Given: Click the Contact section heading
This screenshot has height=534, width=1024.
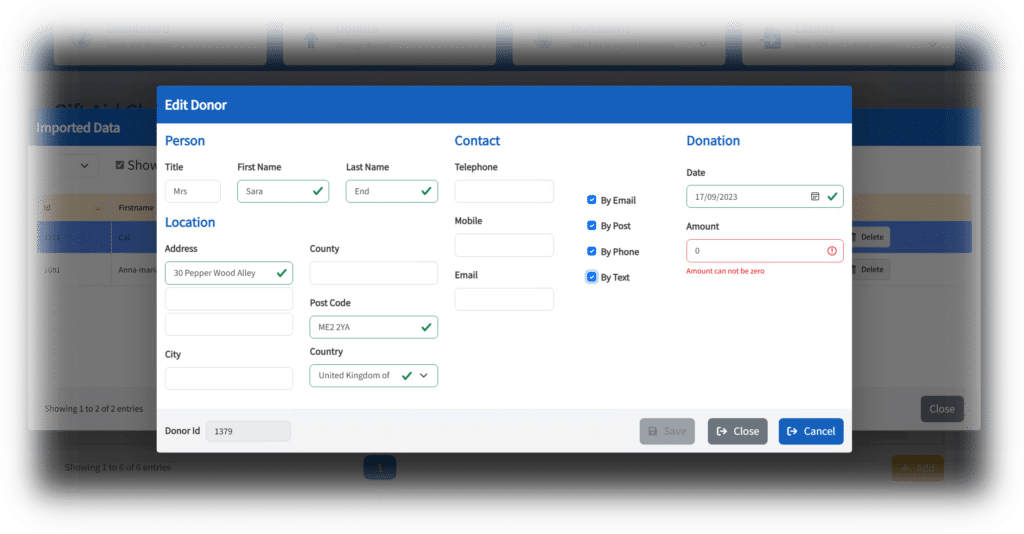Looking at the screenshot, I should [477, 140].
